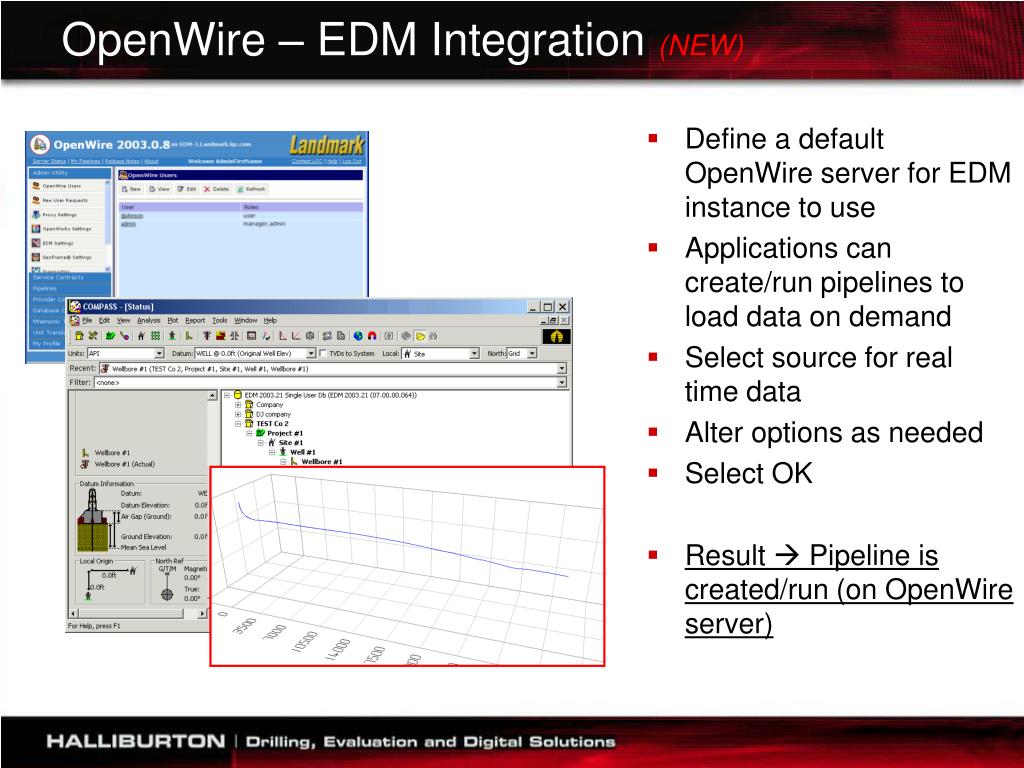Click the blue globe toolbar icon in COMPASS

click(358, 336)
